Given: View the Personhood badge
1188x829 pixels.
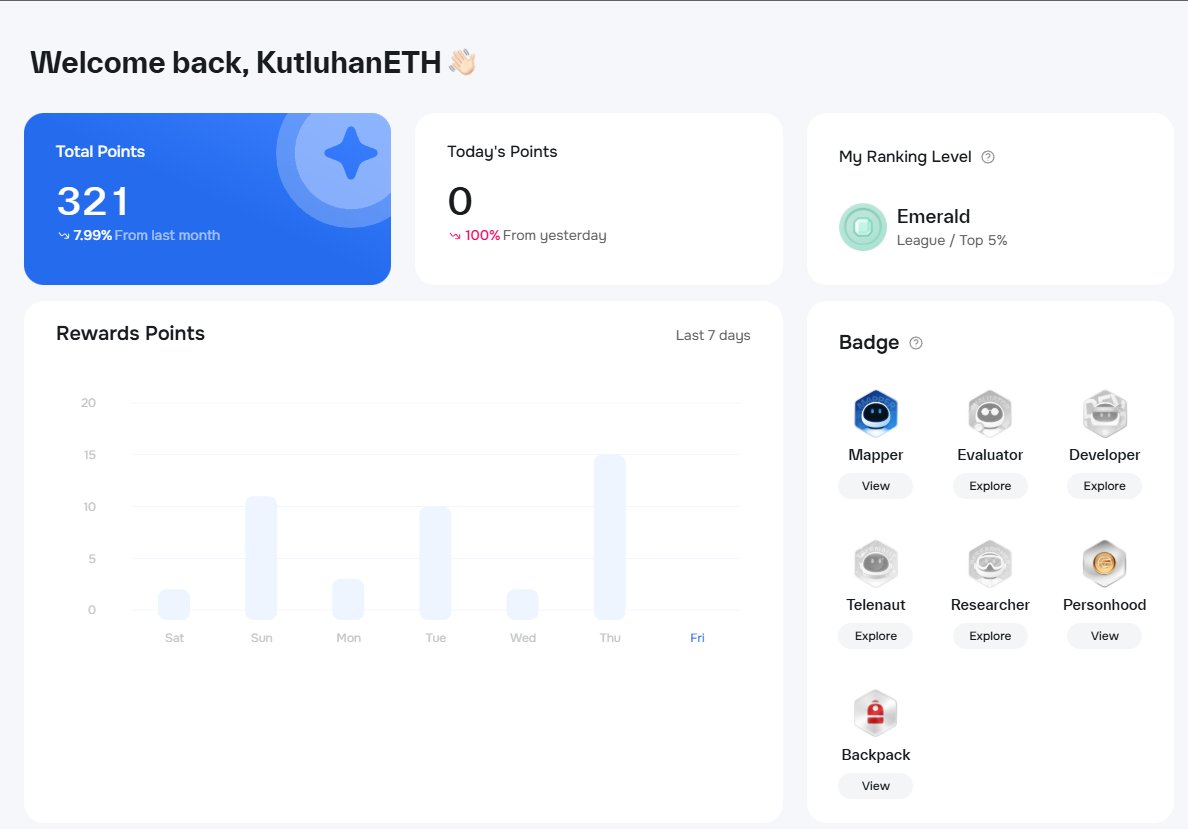Looking at the screenshot, I should click(x=1105, y=636).
